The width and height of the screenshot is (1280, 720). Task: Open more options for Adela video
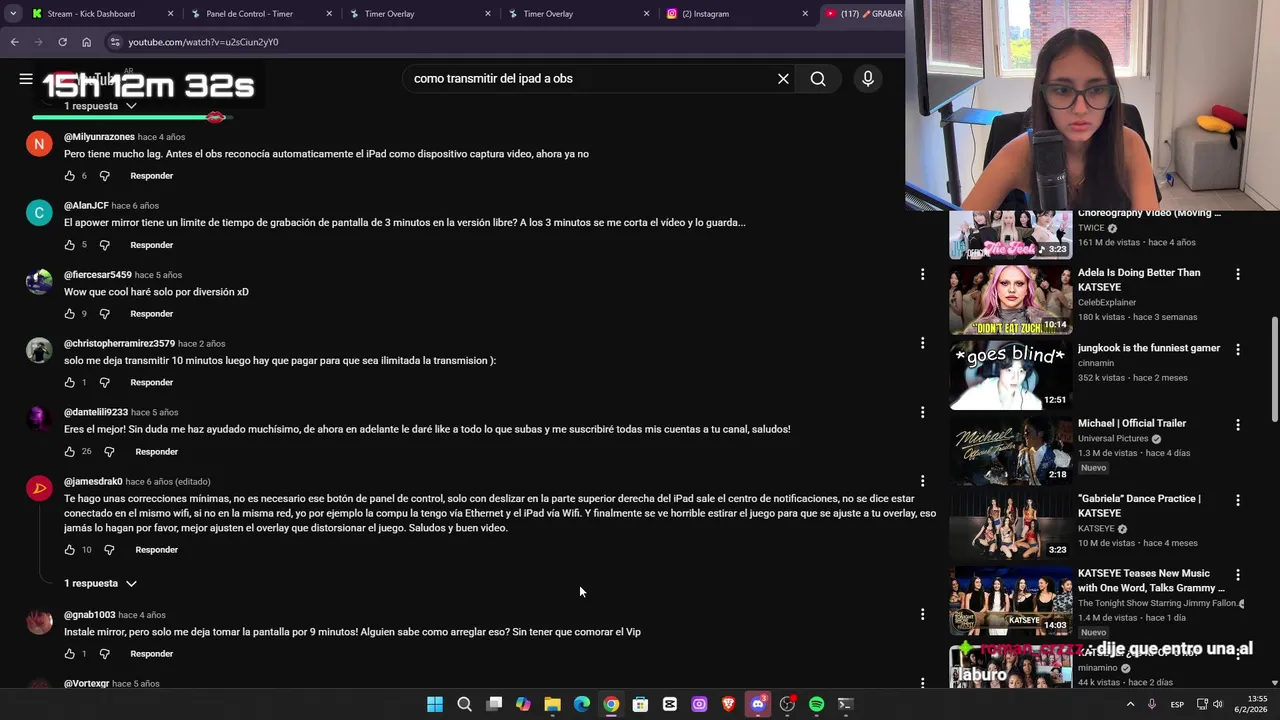1237,274
